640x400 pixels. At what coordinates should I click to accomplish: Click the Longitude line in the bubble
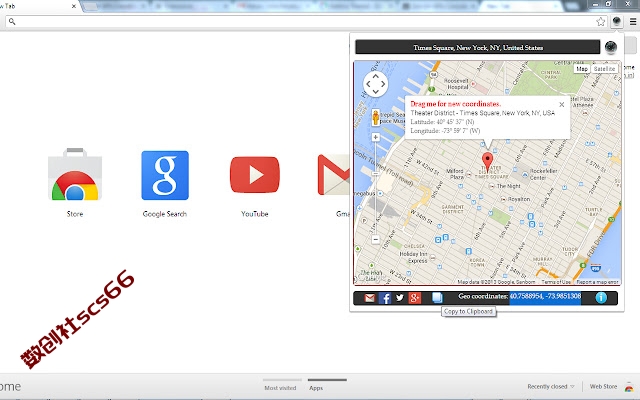point(445,131)
